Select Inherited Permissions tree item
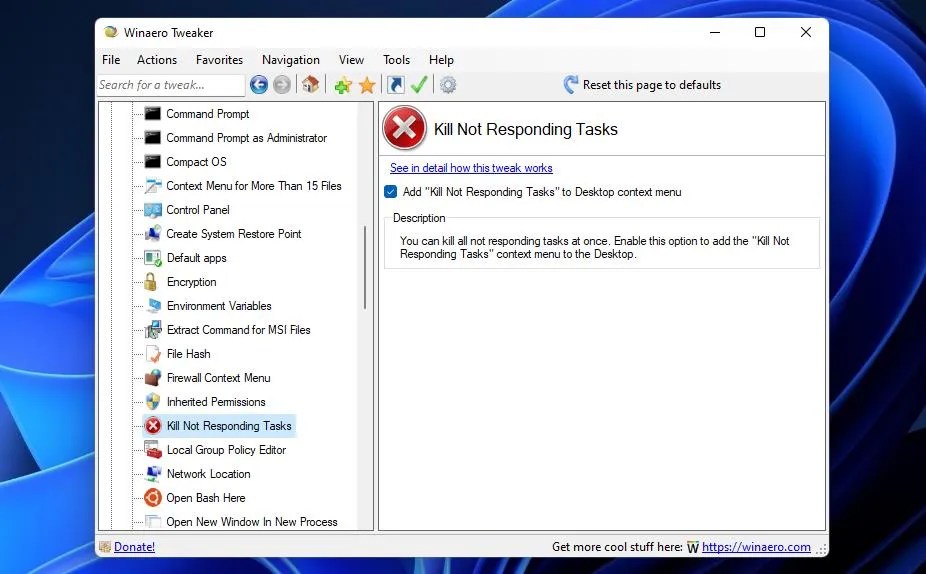926x574 pixels. (x=216, y=402)
